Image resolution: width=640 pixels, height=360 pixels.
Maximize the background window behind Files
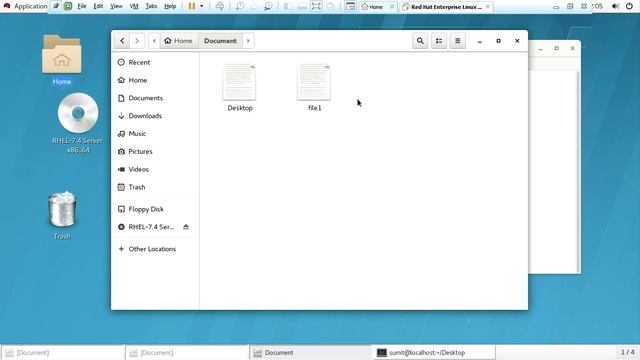coord(556,48)
